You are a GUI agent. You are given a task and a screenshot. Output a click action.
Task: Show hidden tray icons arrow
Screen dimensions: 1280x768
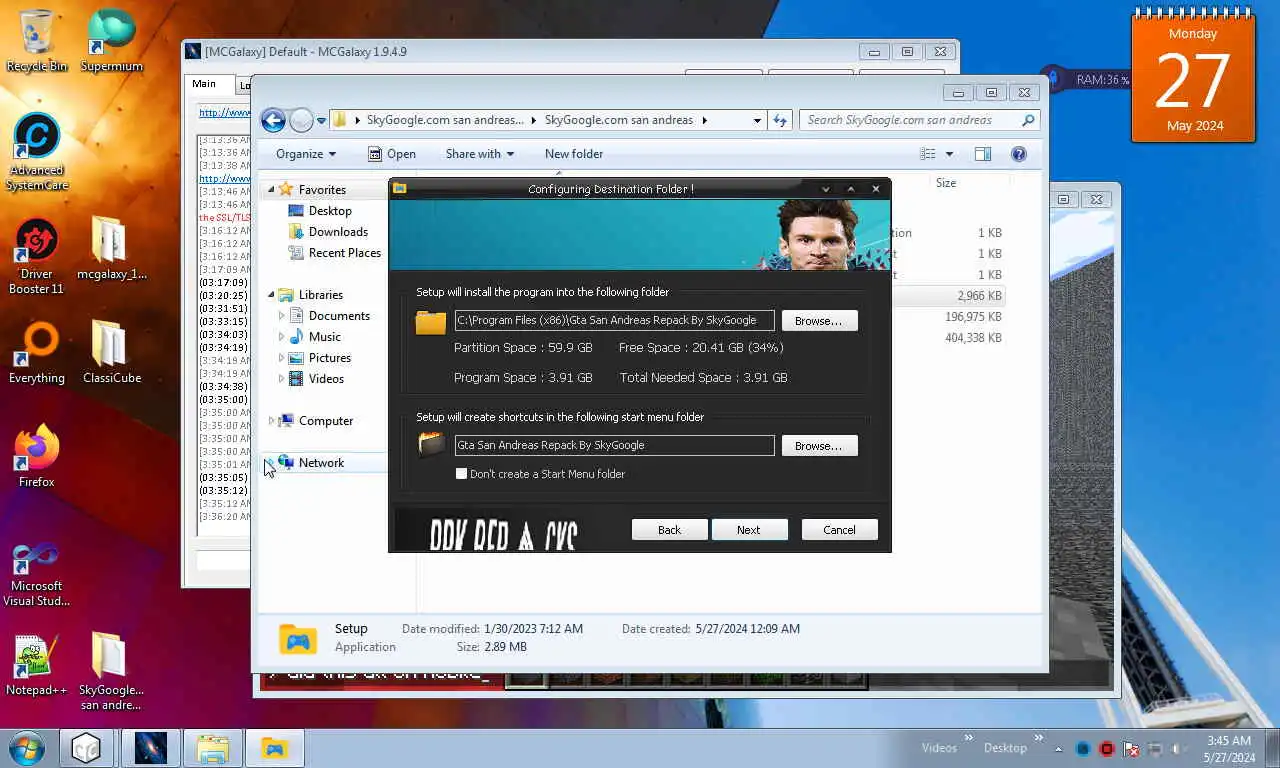coord(1059,748)
